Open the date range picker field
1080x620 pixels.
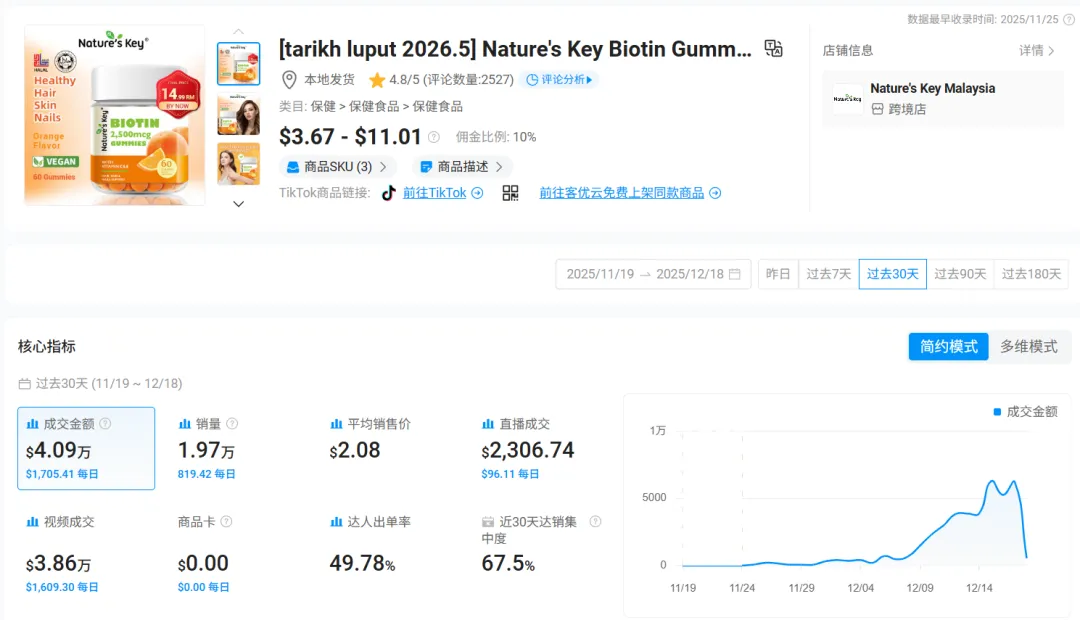click(653, 274)
